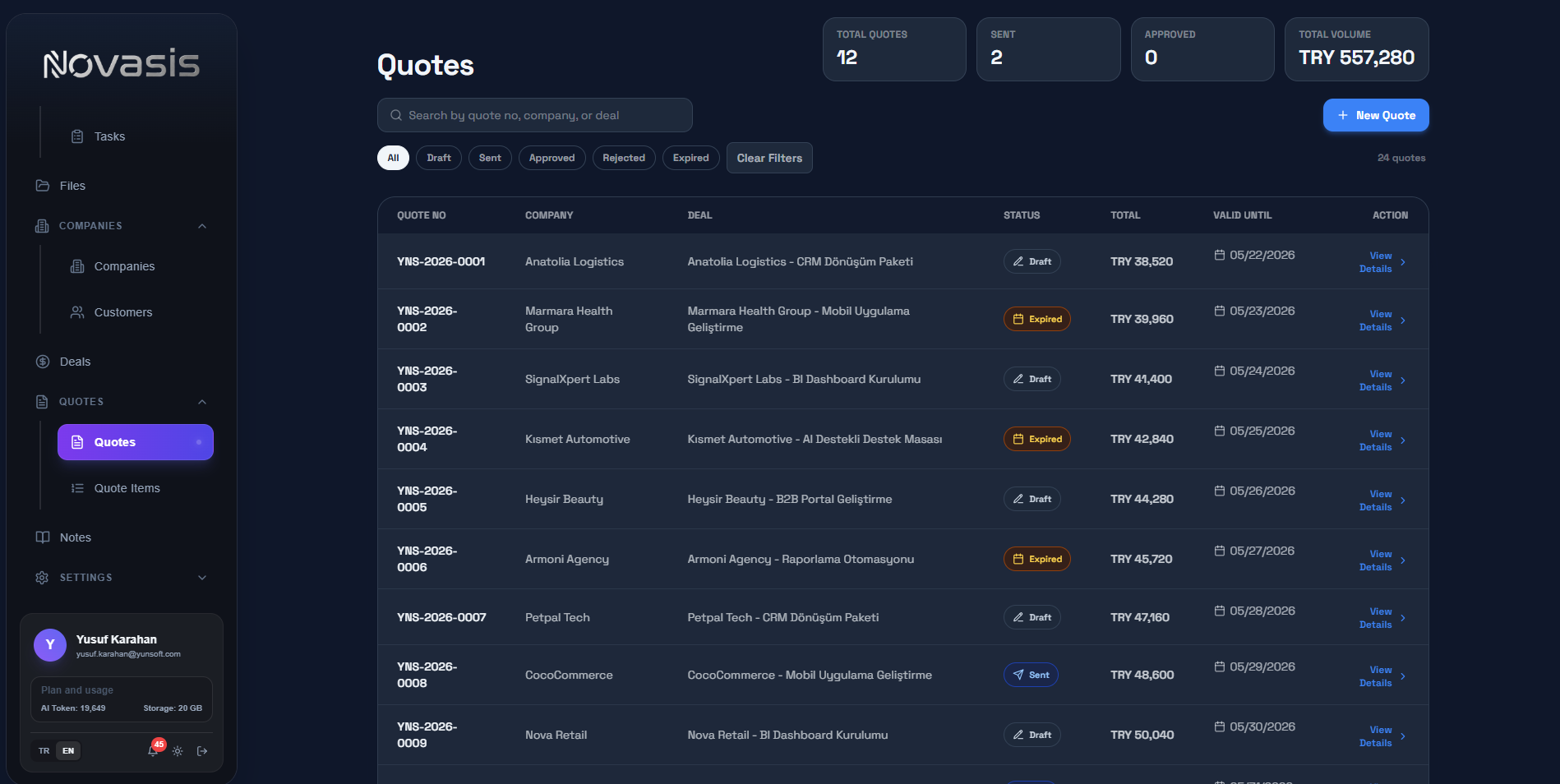Click Clear Filters button
Image resolution: width=1560 pixels, height=784 pixels.
(769, 158)
